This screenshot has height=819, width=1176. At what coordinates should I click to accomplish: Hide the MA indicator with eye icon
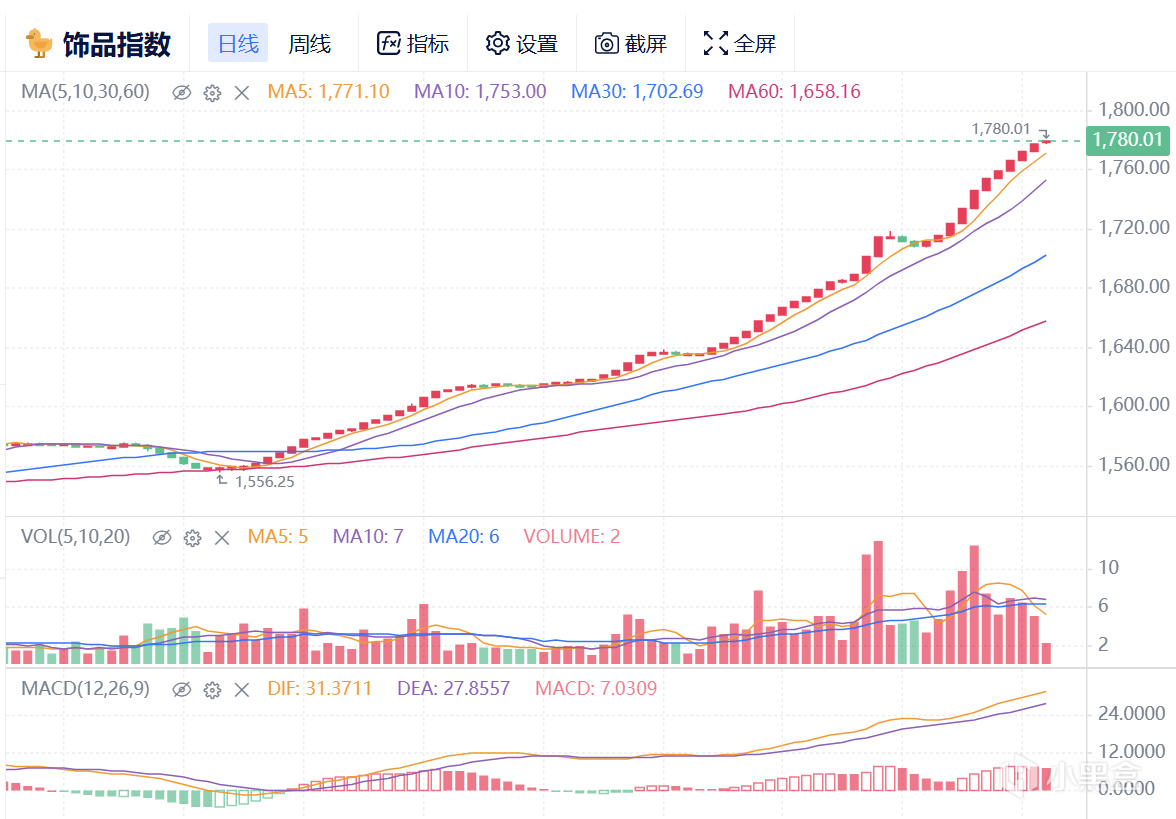(x=182, y=92)
